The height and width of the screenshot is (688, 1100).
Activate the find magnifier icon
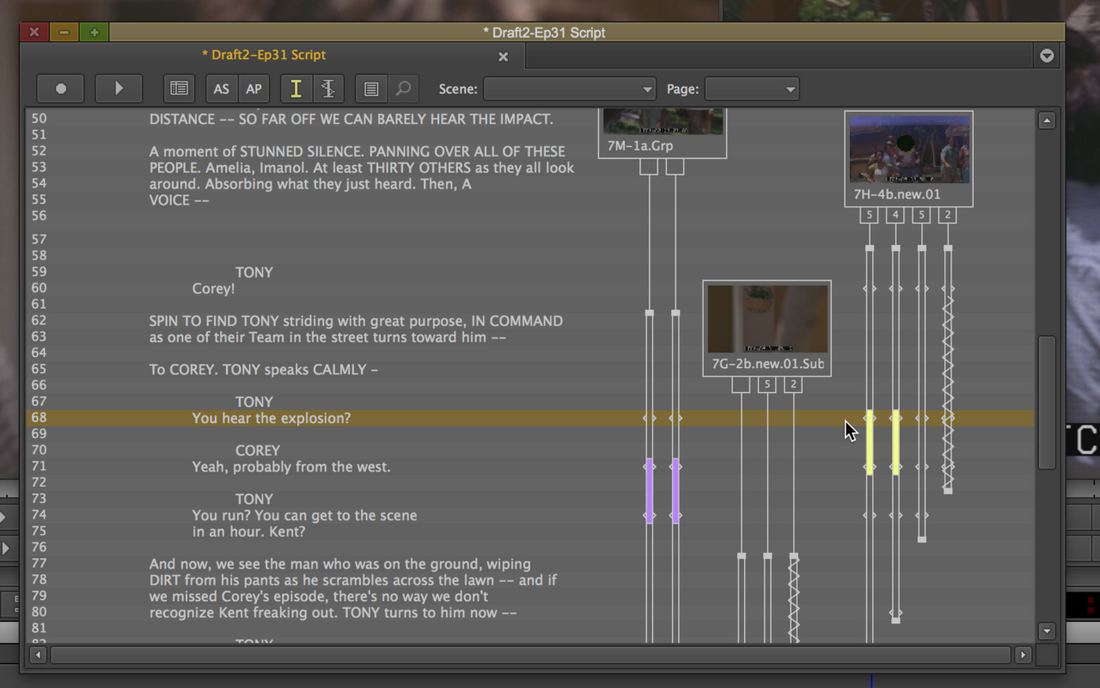pyautogui.click(x=403, y=88)
